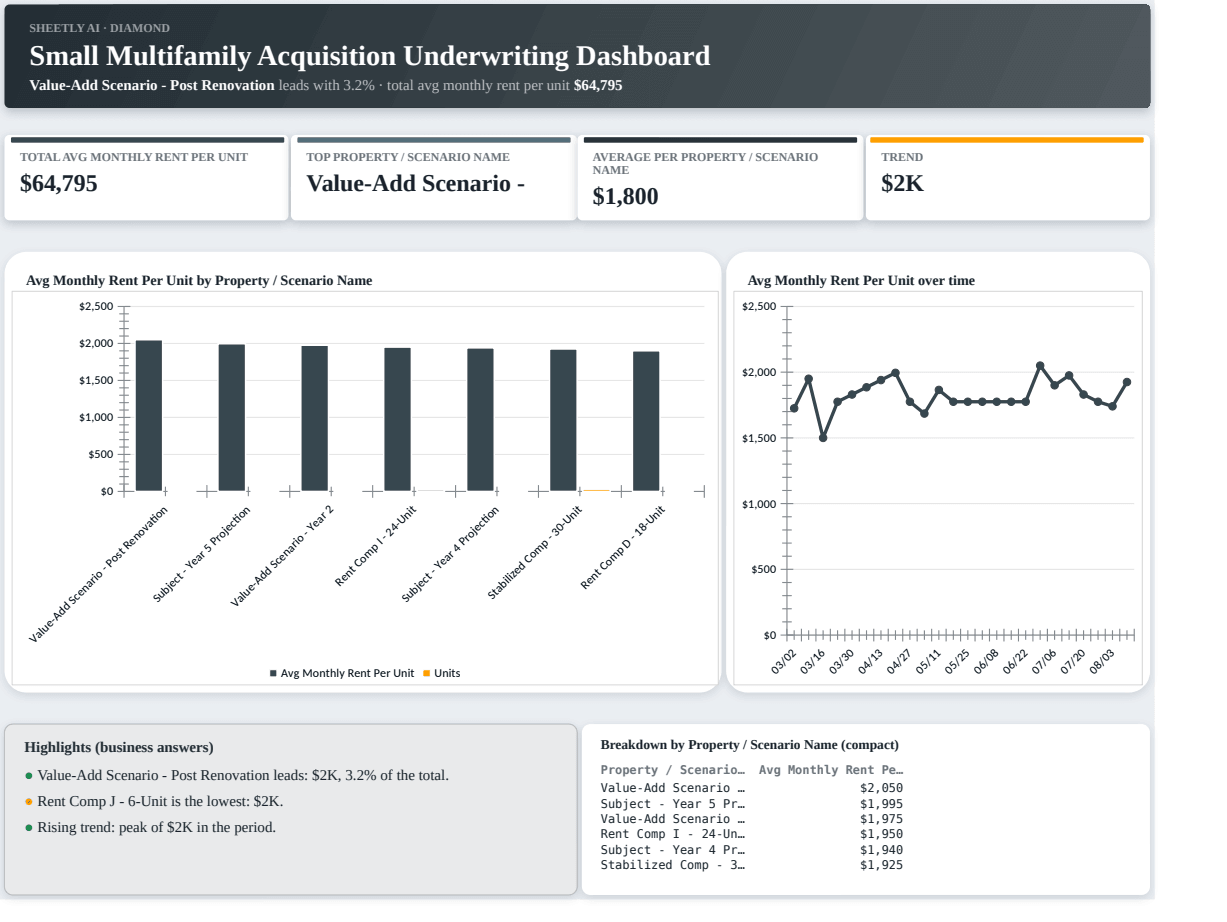Image resolution: width=1227 pixels, height=922 pixels.
Task: Toggle the Avg Monthly Rent Per Unit legend swatch
Action: click(x=273, y=673)
